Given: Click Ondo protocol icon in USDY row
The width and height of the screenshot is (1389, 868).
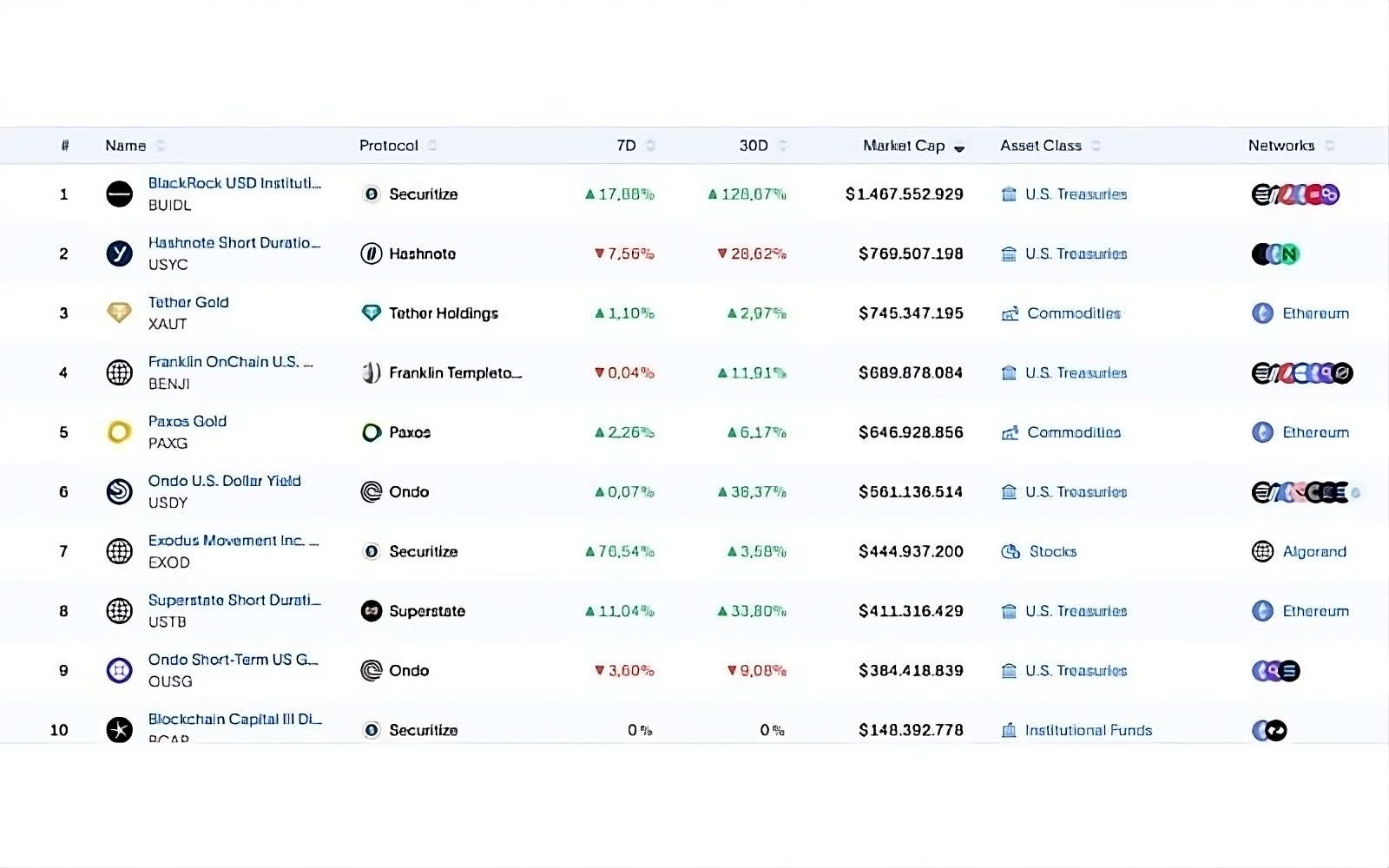Looking at the screenshot, I should point(372,492).
